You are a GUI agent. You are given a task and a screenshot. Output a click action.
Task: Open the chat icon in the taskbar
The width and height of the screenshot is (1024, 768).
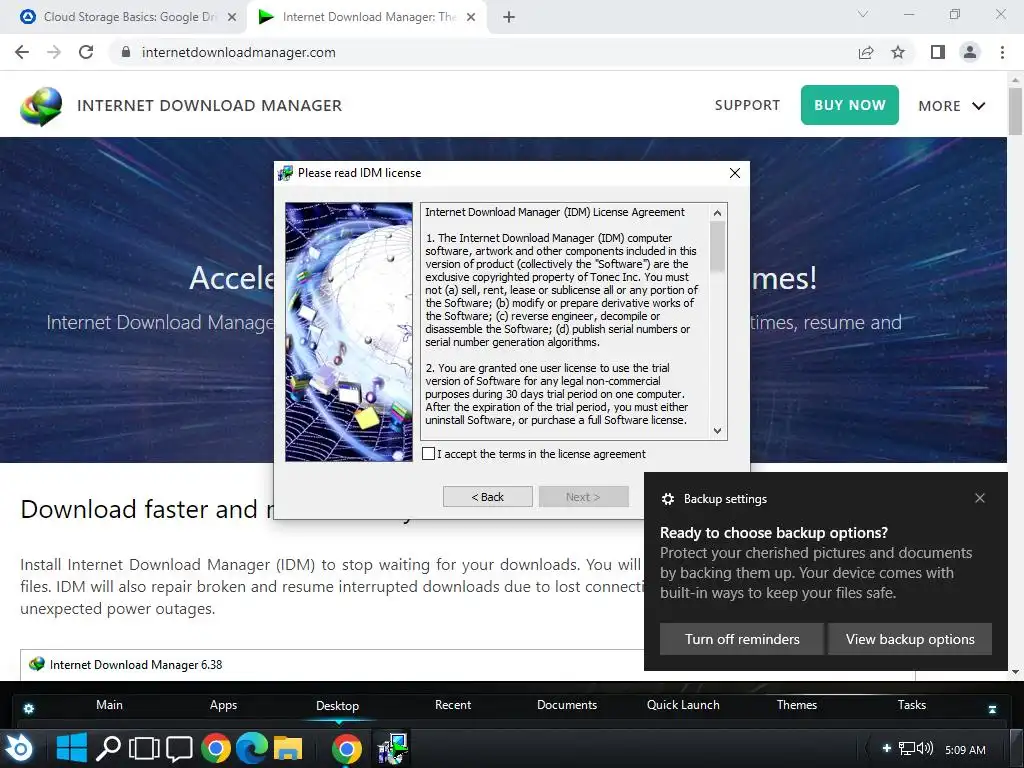179,749
